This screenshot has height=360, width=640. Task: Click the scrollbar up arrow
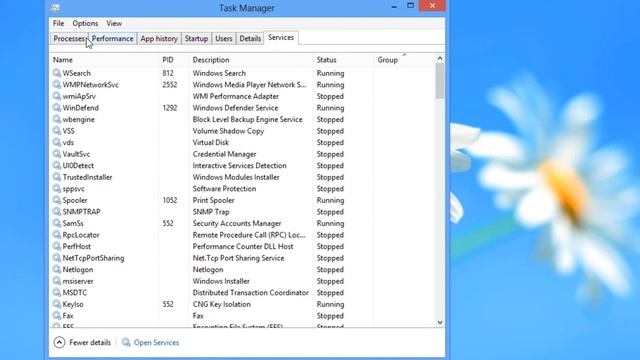coord(440,58)
